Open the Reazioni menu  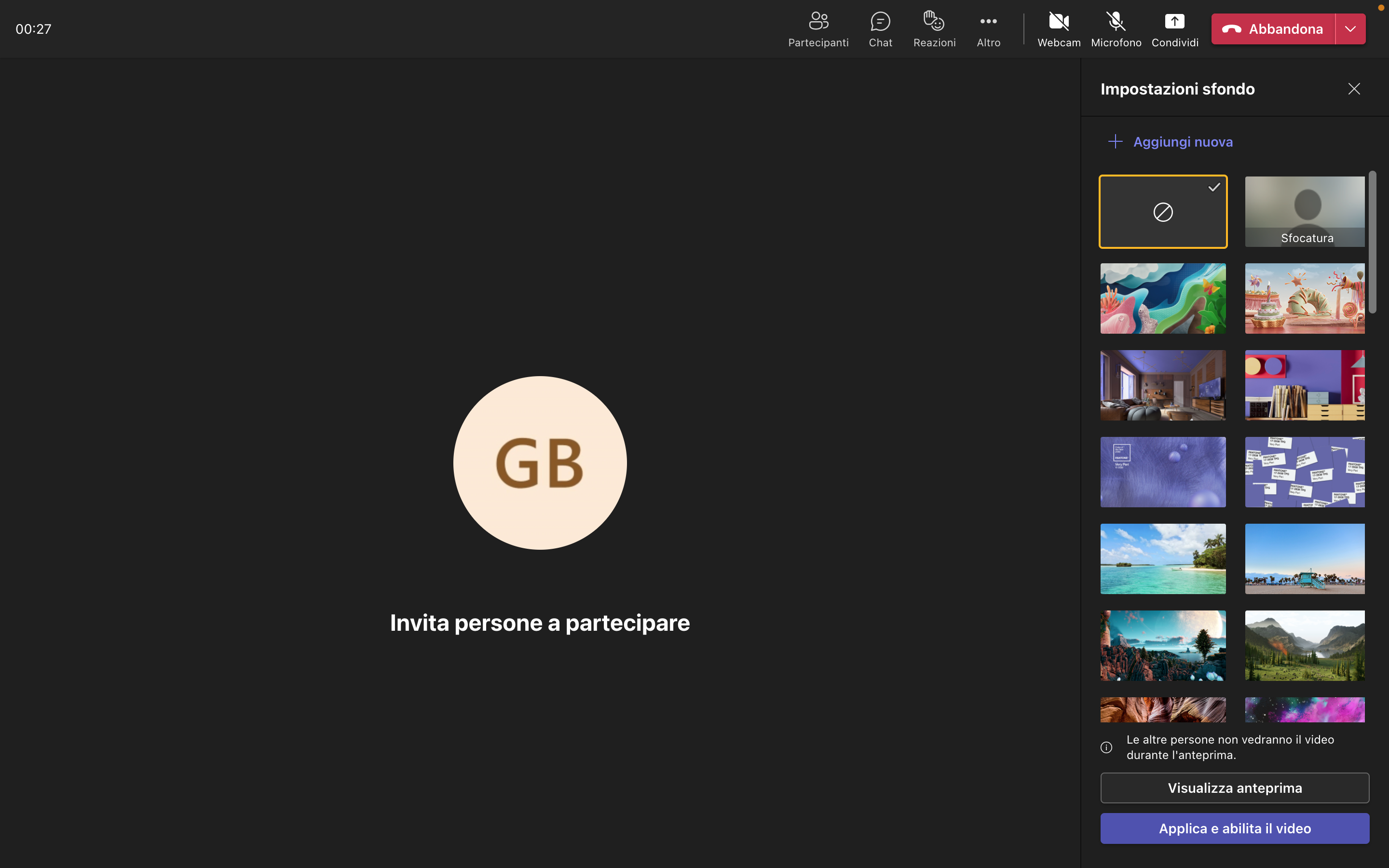(x=934, y=29)
